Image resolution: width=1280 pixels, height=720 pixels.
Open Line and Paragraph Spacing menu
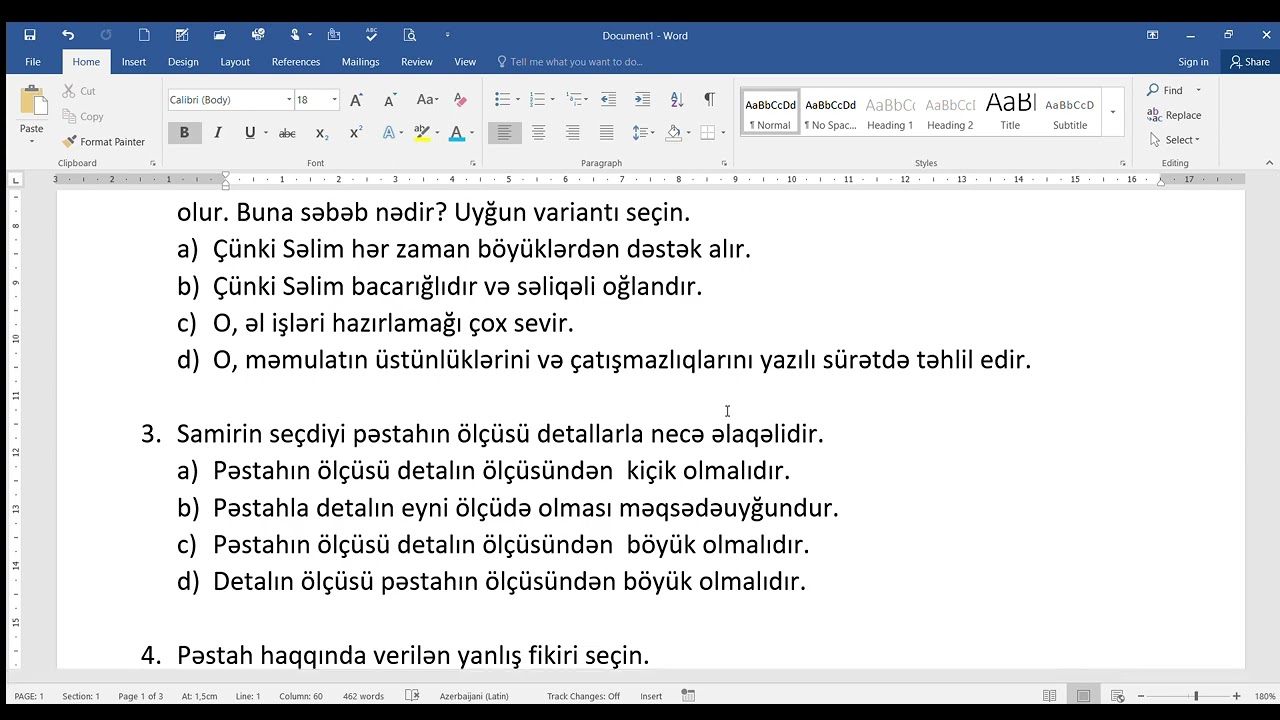point(643,133)
